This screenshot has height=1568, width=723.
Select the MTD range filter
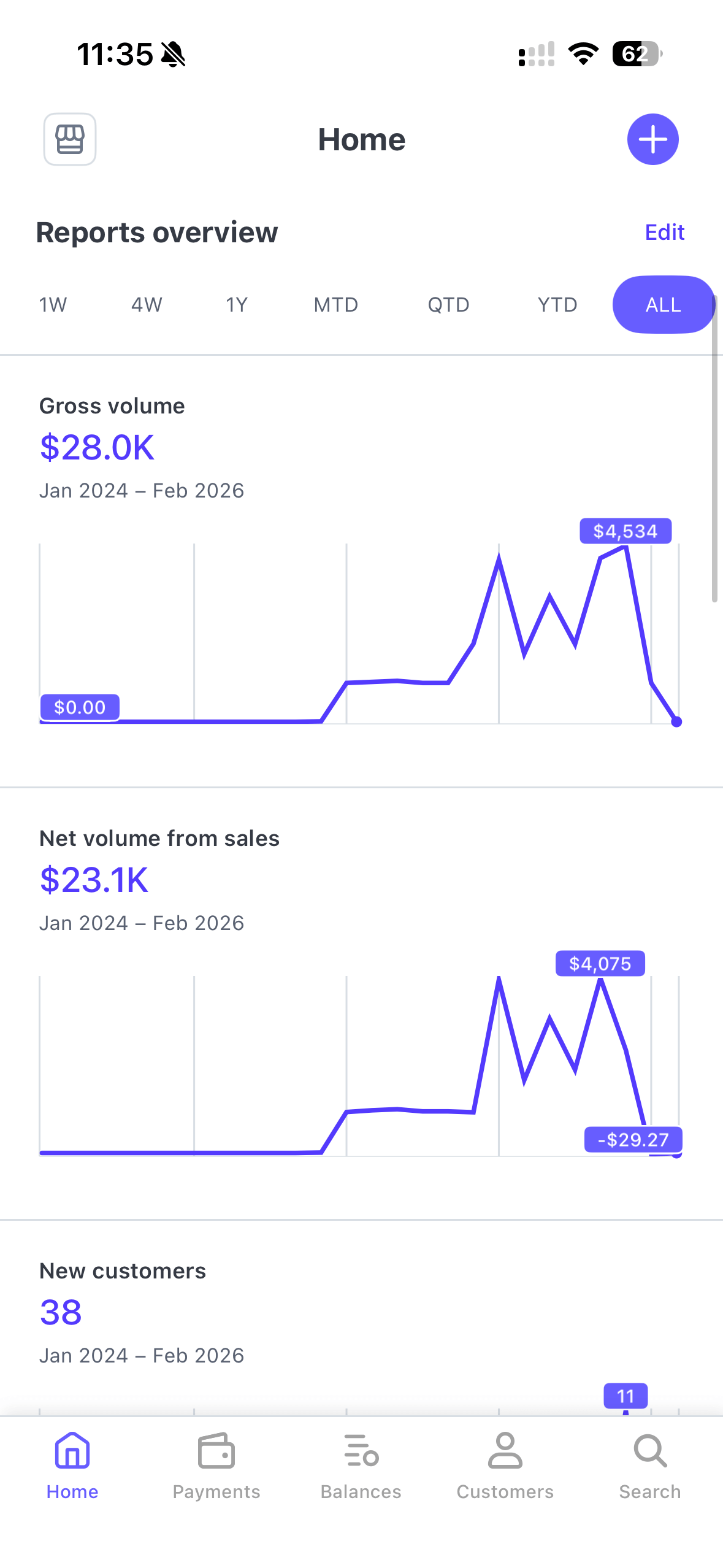(336, 305)
